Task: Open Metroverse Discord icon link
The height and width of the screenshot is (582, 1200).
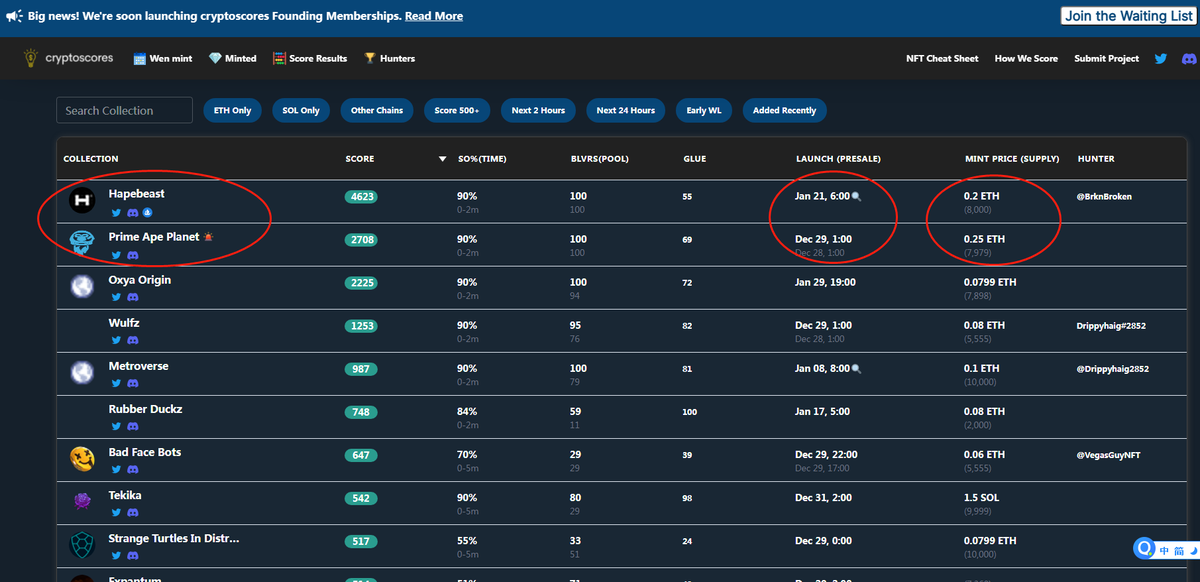Action: pos(133,384)
